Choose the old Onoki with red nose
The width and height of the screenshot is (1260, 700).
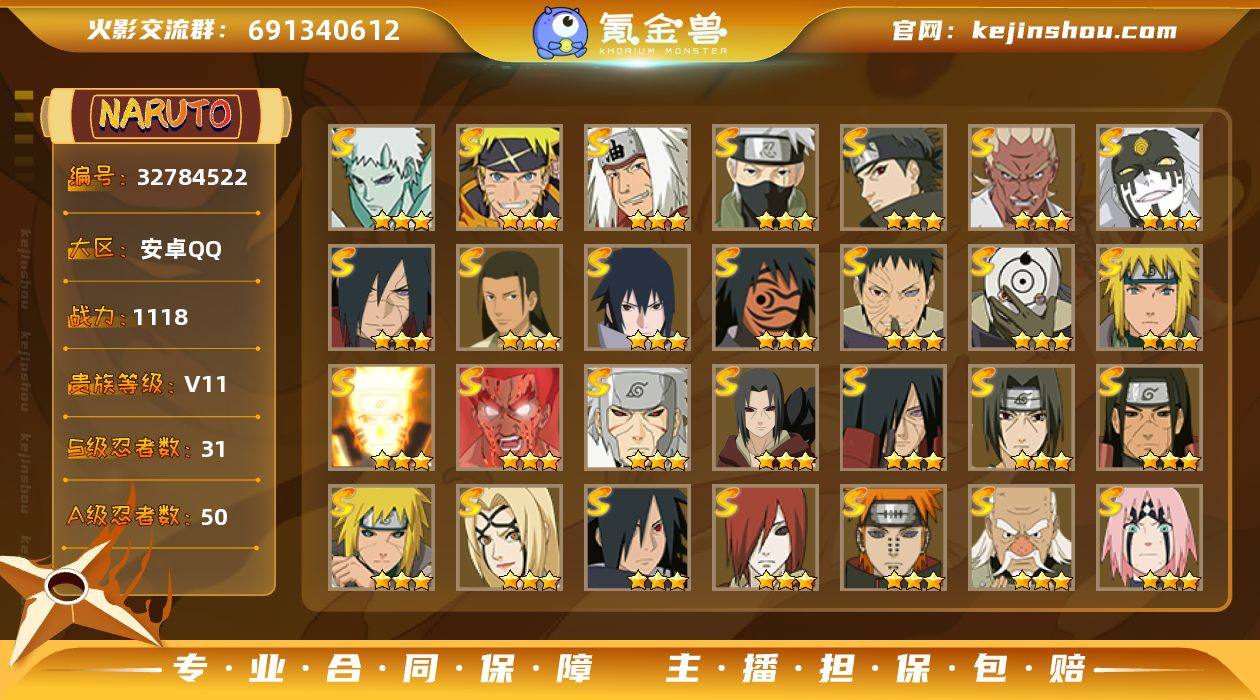click(1022, 538)
